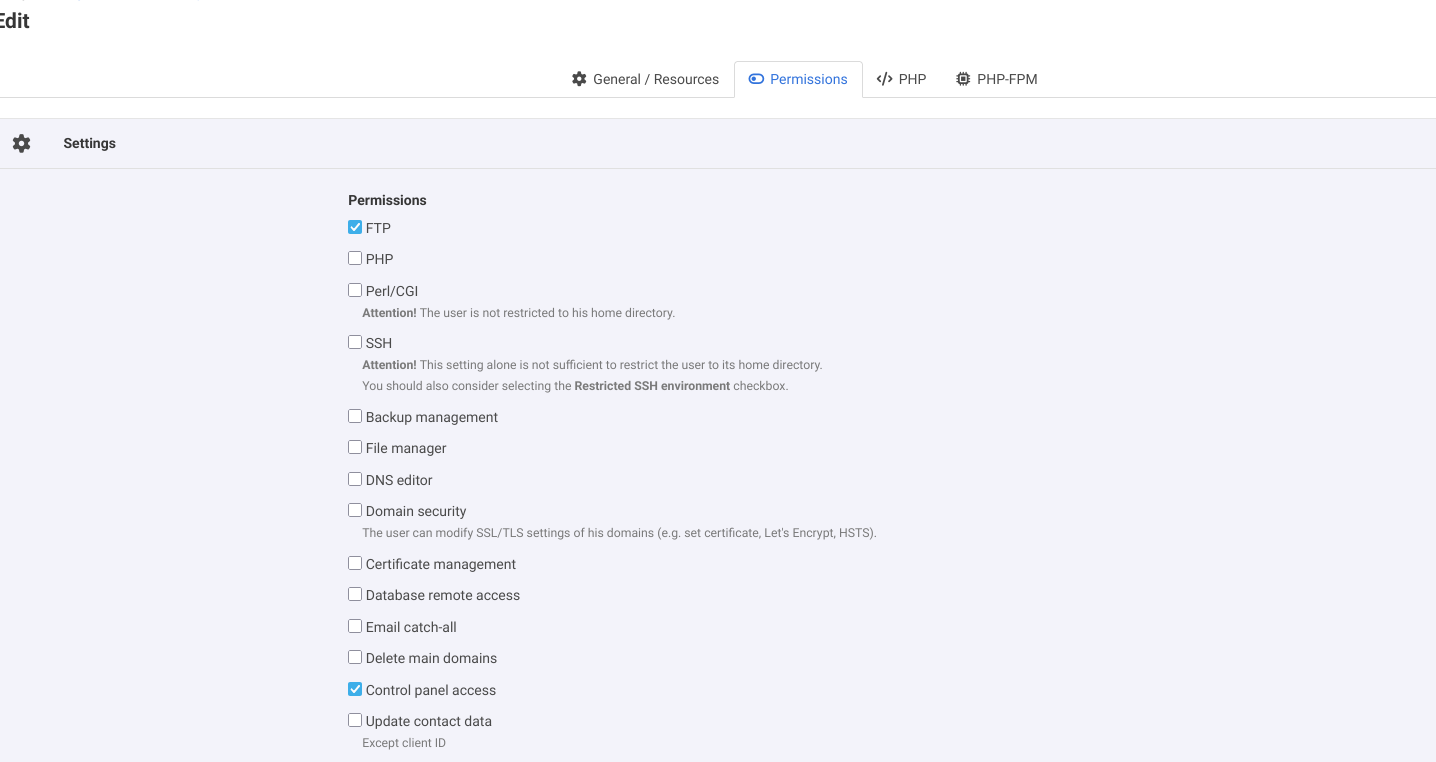Screen dimensions: 1436x762
Task: Click the Settings gear icon
Action: point(22,143)
